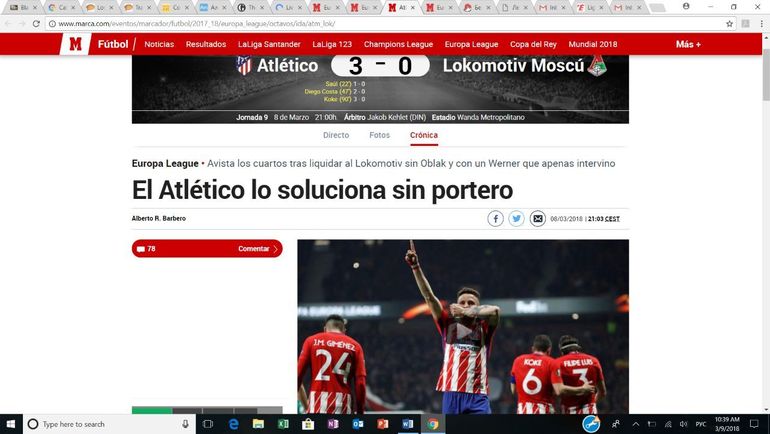The image size is (770, 434).
Task: Open Excel from taskbar
Action: 283,424
